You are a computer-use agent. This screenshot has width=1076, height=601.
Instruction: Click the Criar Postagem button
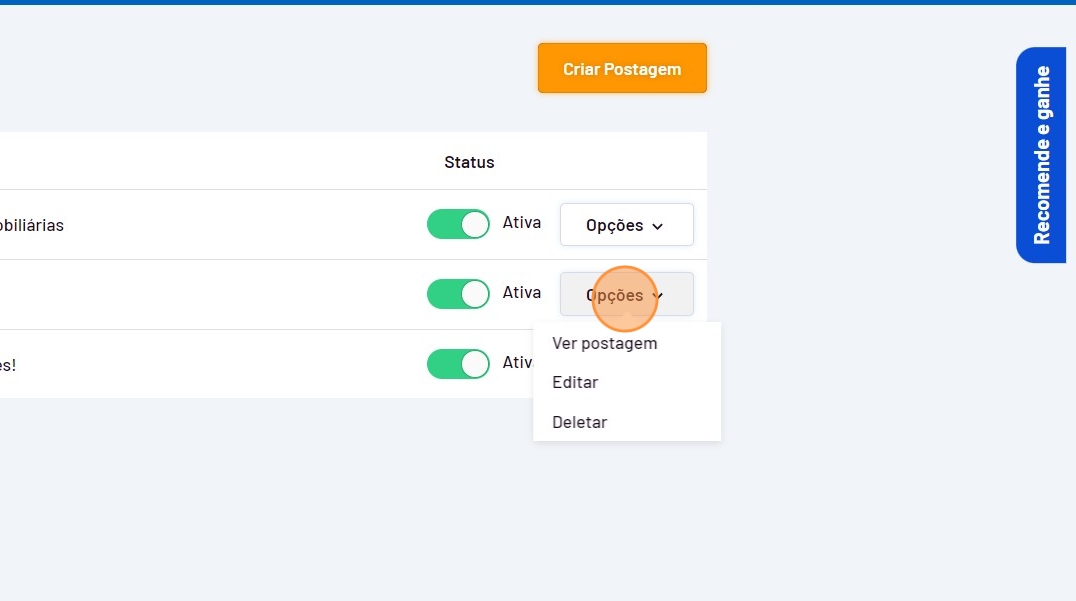(x=622, y=69)
